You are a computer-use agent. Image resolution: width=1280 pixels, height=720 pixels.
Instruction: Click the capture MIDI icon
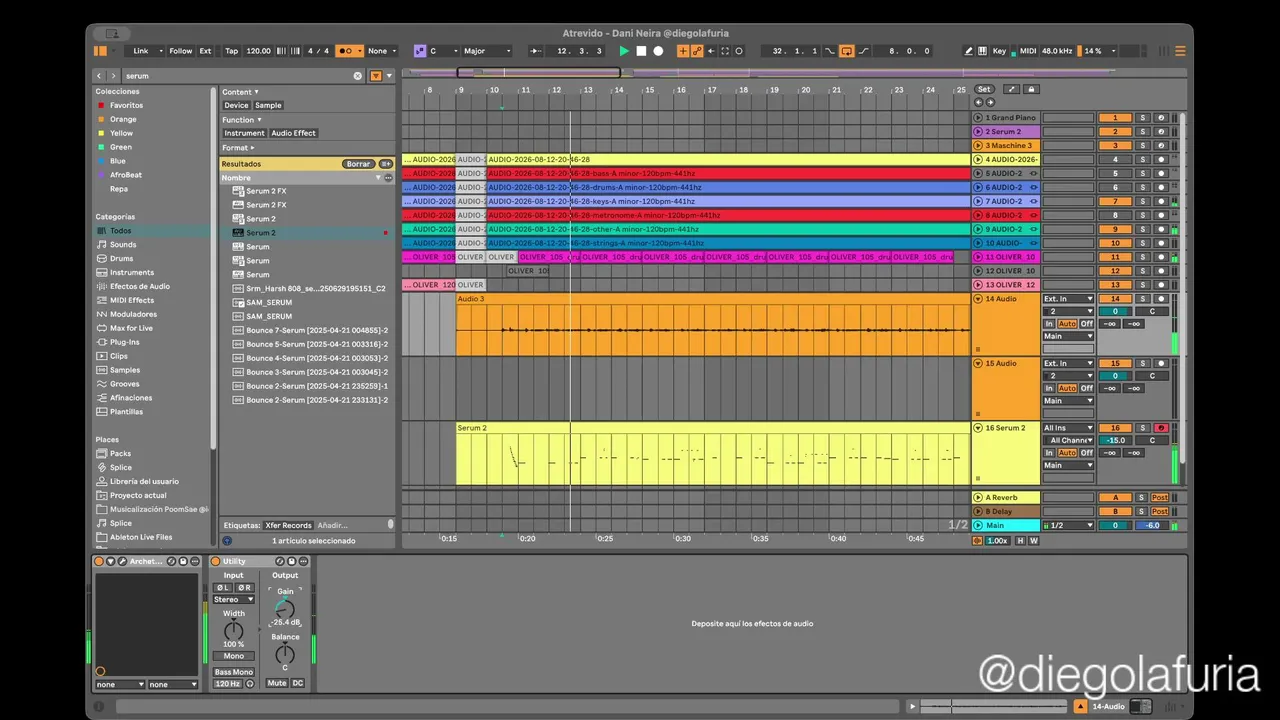(x=723, y=51)
